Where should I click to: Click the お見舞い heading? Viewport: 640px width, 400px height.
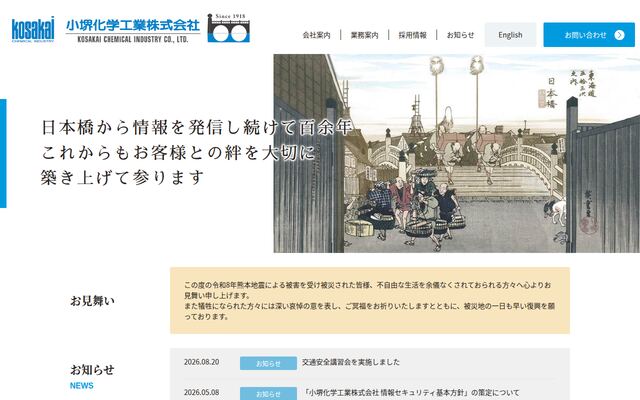tap(92, 301)
